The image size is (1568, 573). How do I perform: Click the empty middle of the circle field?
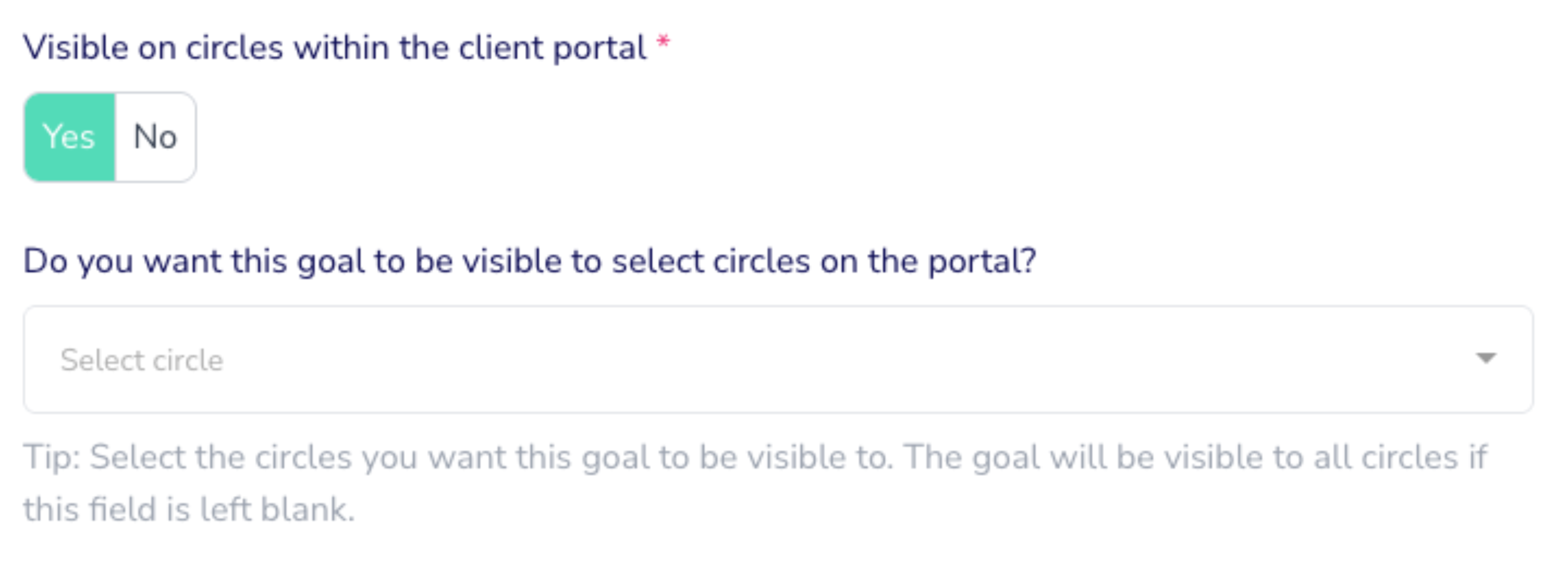pos(791,359)
